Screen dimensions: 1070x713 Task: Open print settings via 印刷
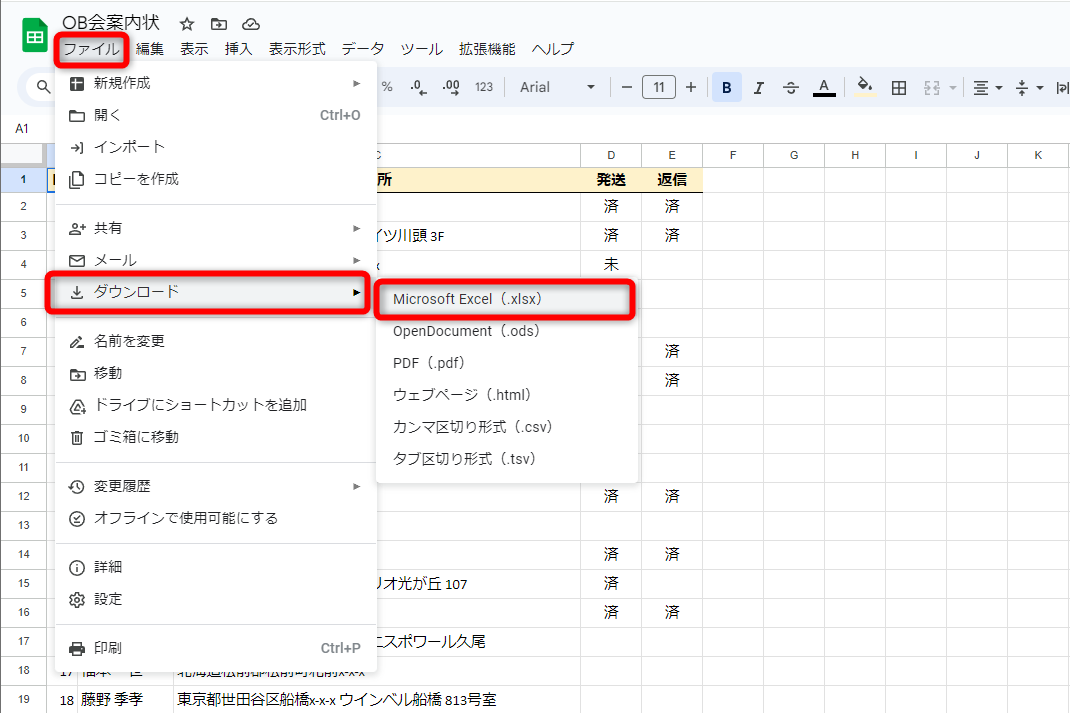[110, 648]
